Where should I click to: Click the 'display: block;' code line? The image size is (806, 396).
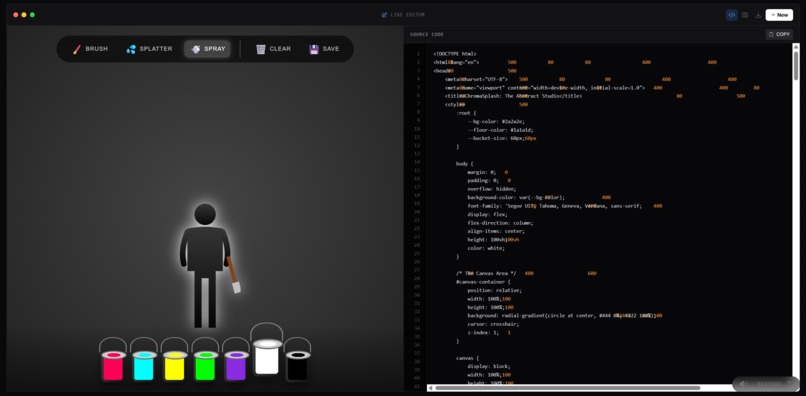click(489, 366)
